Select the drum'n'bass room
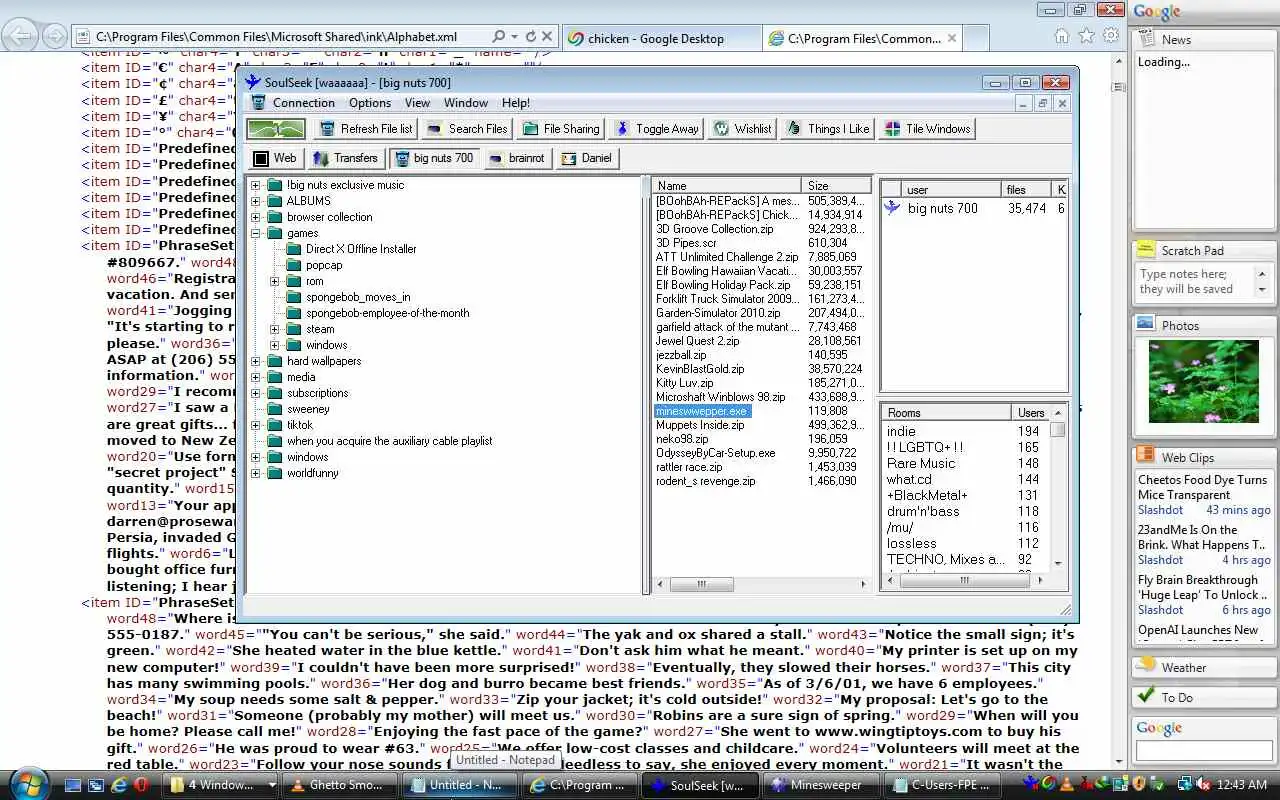This screenshot has width=1280, height=800. pos(923,511)
